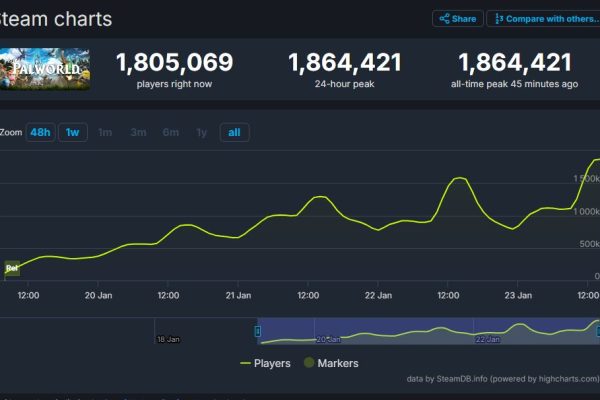Open the Palworld game thumbnail
This screenshot has height=400, width=600.
click(45, 69)
